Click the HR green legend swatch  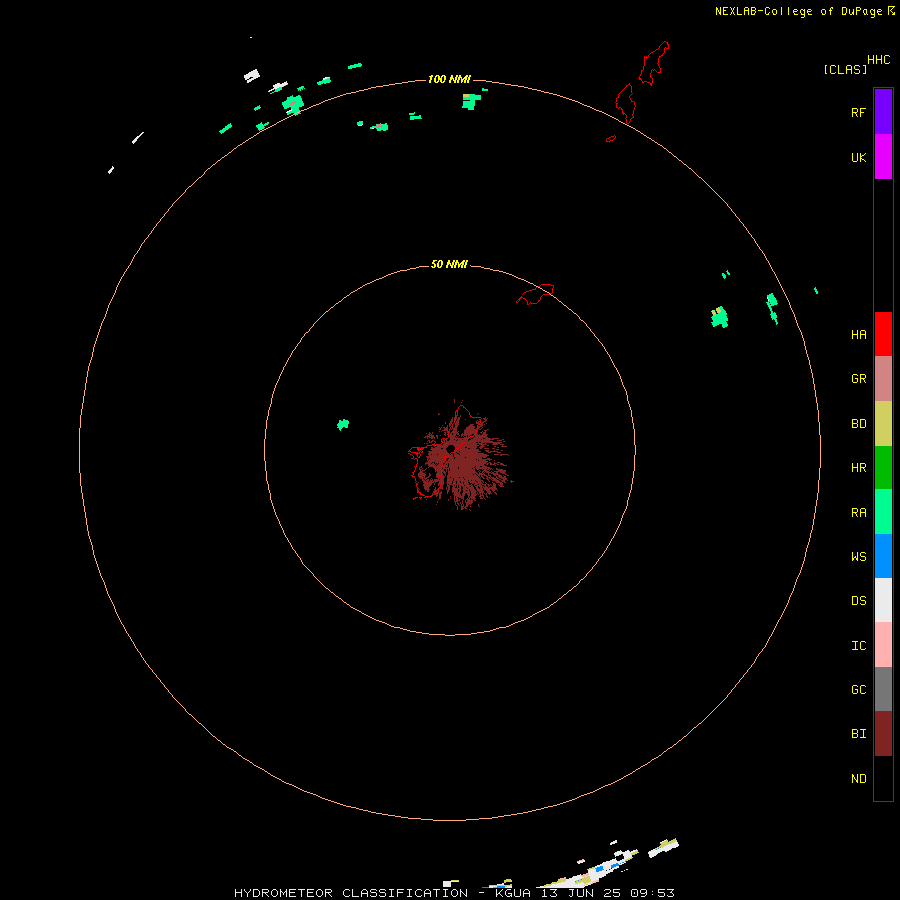click(x=883, y=468)
